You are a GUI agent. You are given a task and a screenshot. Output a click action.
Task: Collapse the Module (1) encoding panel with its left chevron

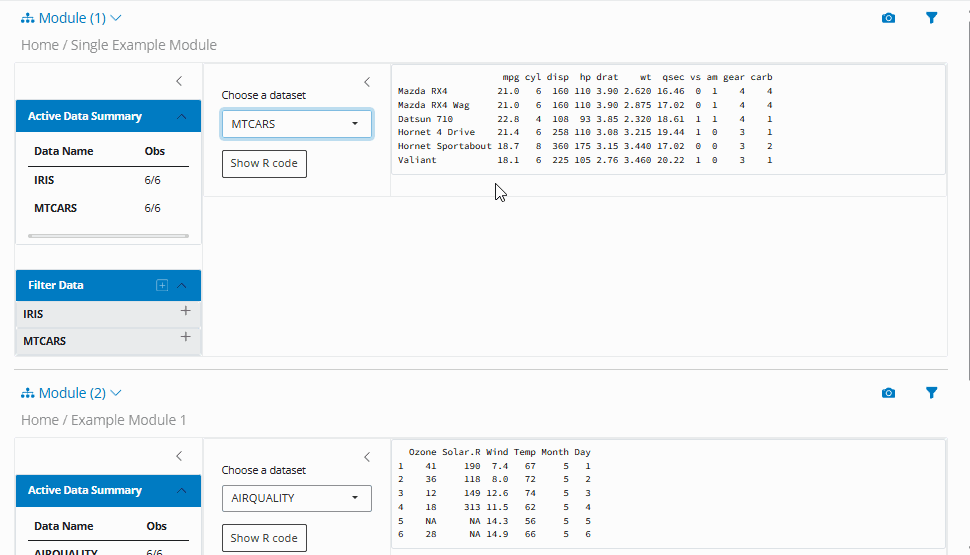tap(367, 82)
